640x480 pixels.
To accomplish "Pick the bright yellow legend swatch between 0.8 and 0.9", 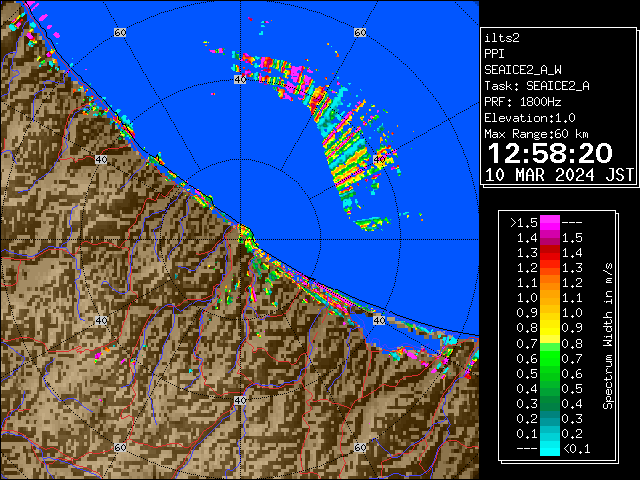I will [x=550, y=328].
